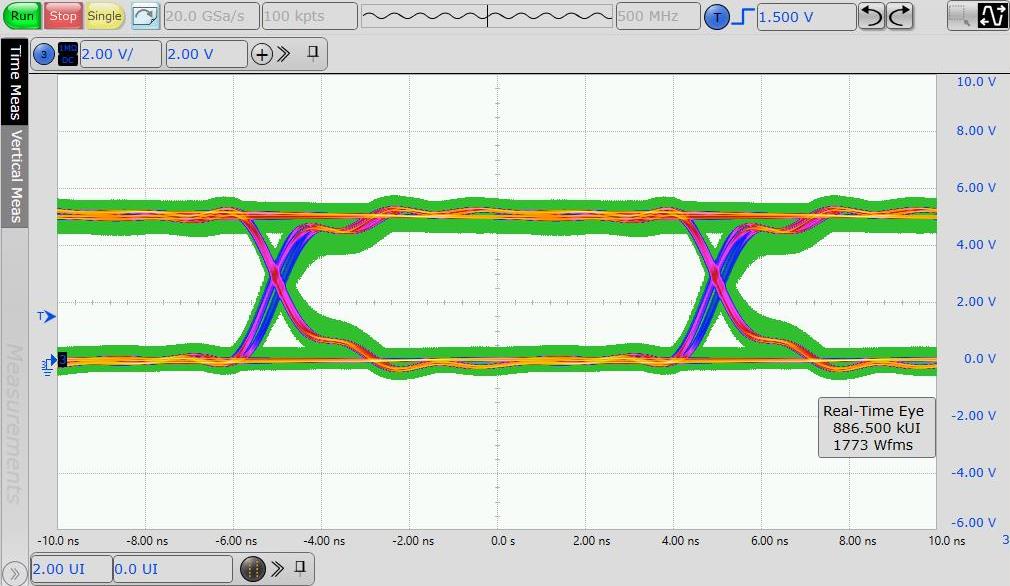Open the Time Meas side tab
The height and width of the screenshot is (586, 1010).
pos(14,82)
